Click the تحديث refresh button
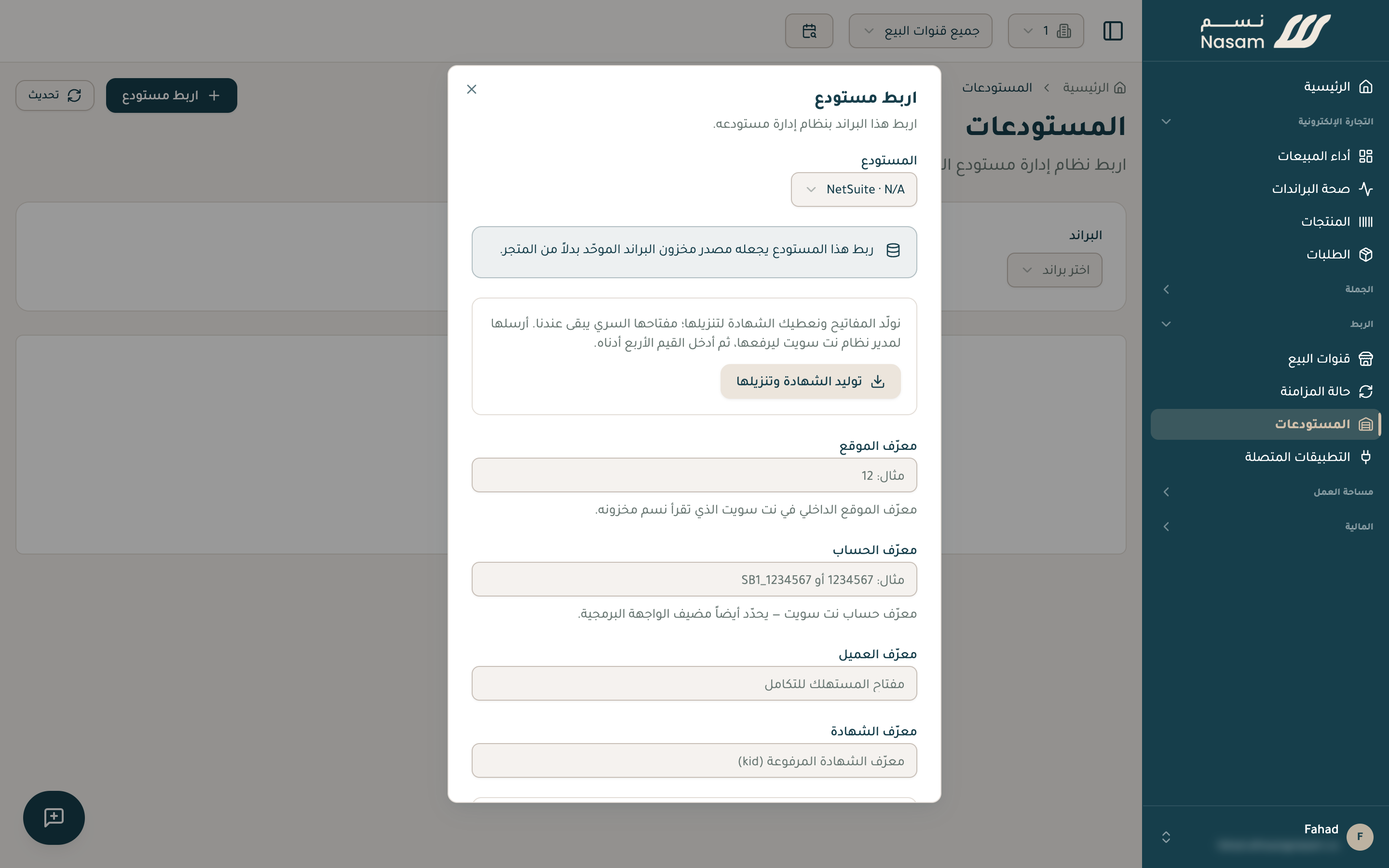Screen dimensions: 1389x868 coord(54,95)
